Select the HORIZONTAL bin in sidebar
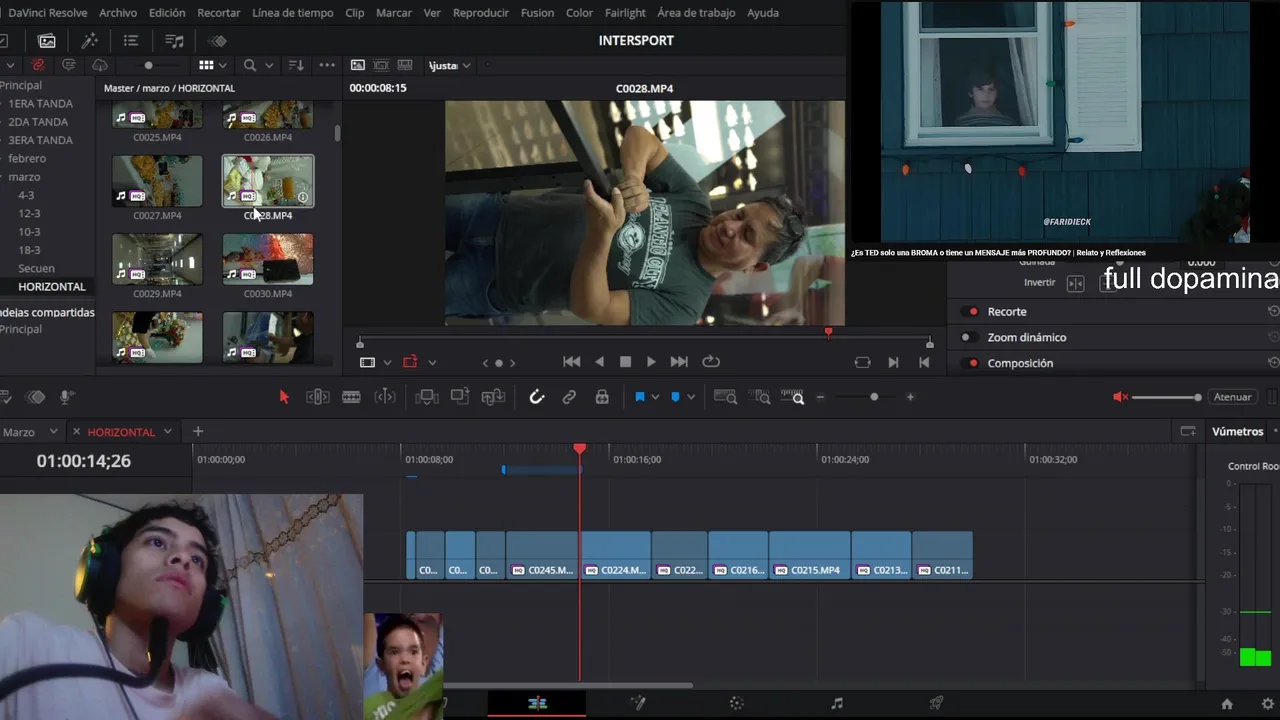Image resolution: width=1280 pixels, height=720 pixels. 51,287
